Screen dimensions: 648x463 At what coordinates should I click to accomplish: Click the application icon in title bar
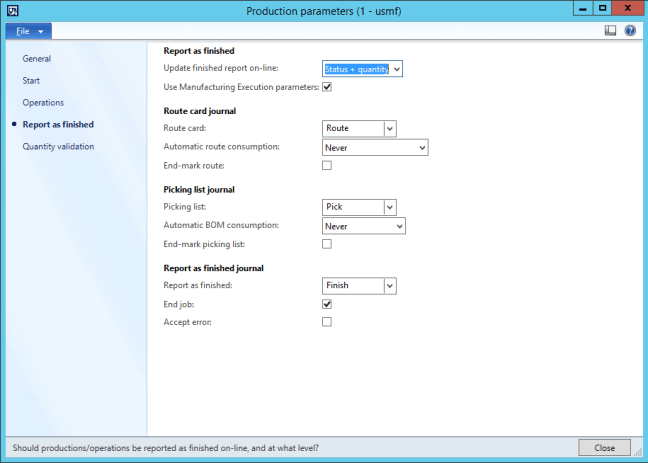13,10
